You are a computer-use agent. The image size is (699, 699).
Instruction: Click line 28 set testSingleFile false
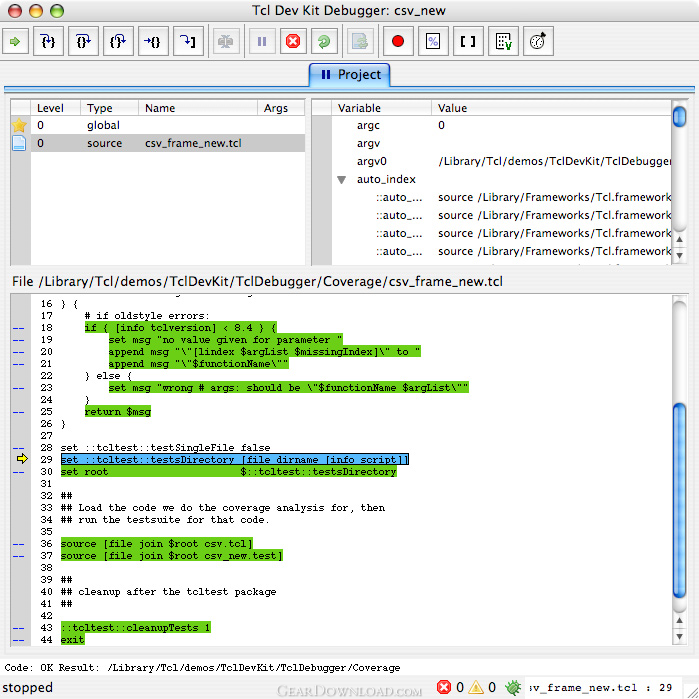165,448
